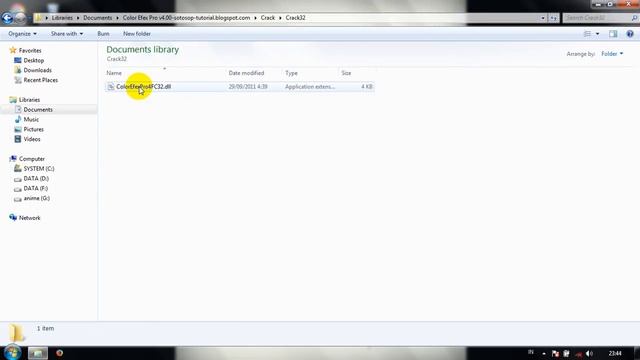The height and width of the screenshot is (360, 640).
Task: Select the ColorEfexPro4FC32.dll file
Action: coord(240,87)
